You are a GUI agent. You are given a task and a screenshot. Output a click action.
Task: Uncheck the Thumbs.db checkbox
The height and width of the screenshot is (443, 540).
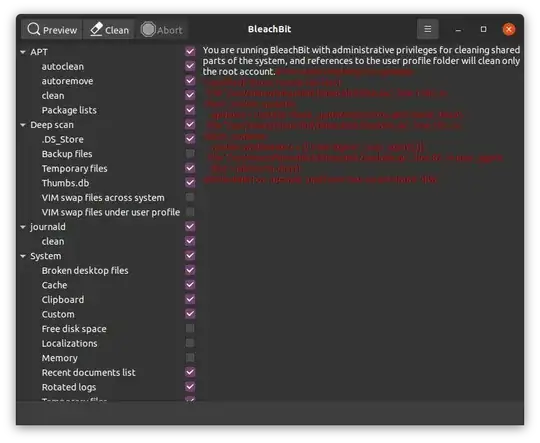[x=190, y=182]
